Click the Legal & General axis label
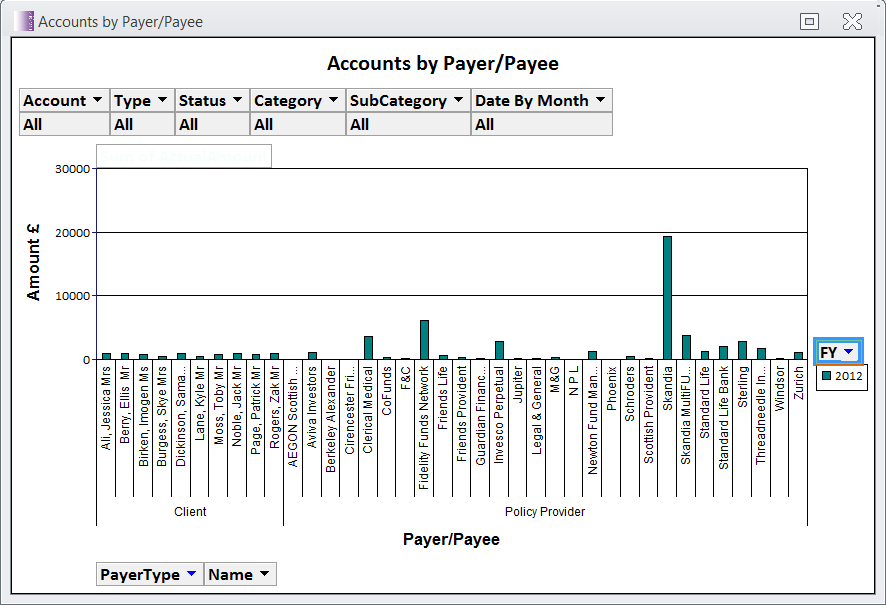 (536, 410)
